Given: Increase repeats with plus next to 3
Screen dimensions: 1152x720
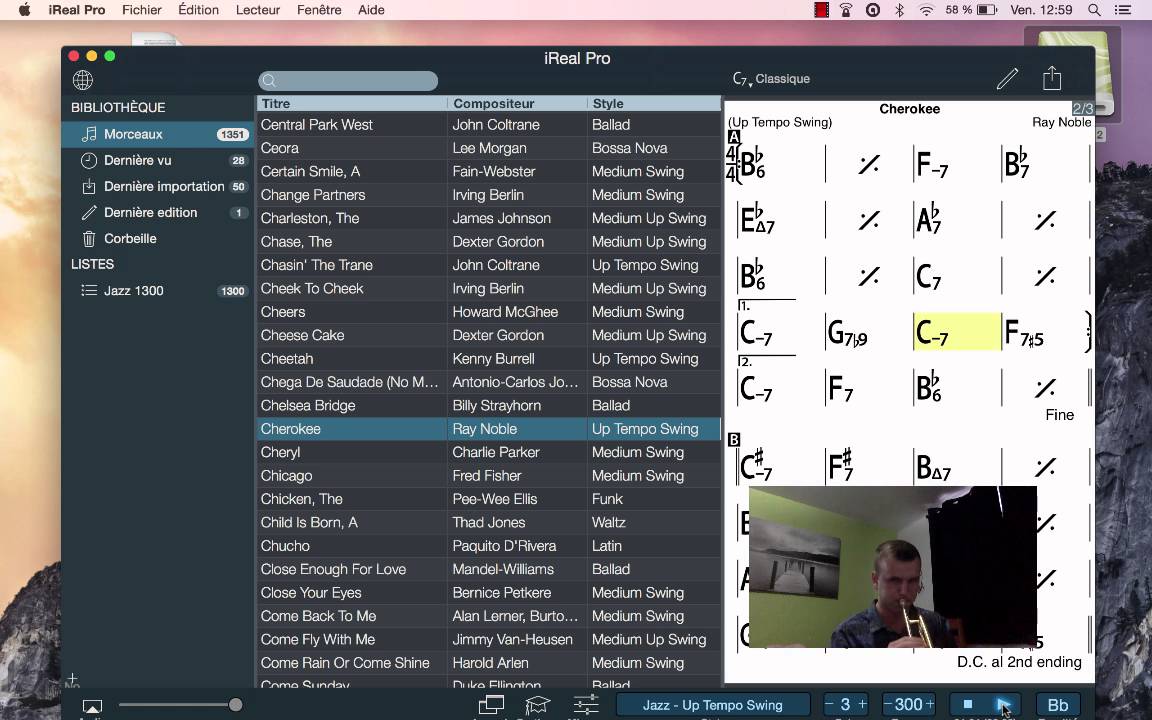Looking at the screenshot, I should click(863, 704).
